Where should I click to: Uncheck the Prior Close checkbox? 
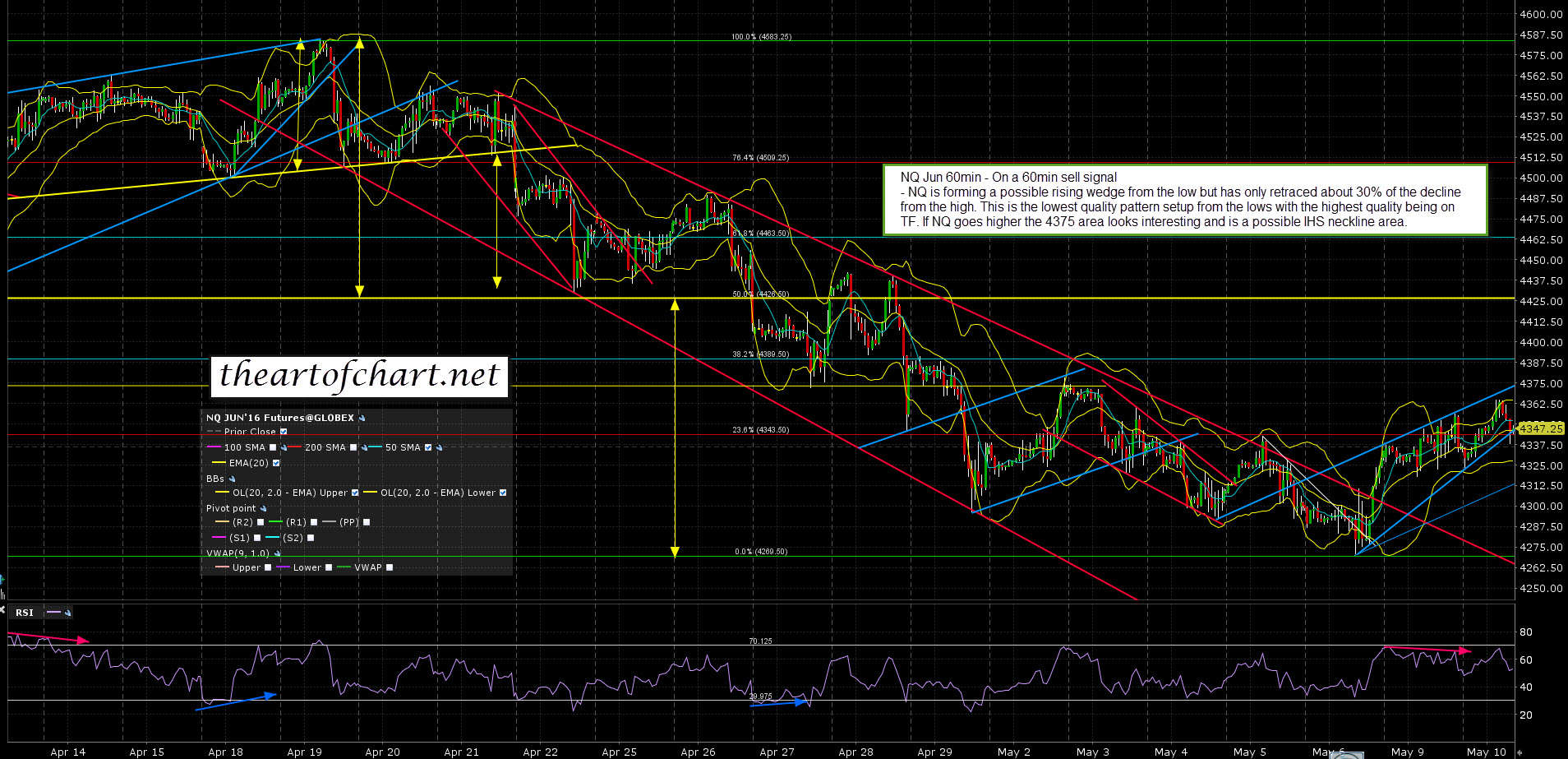284,432
